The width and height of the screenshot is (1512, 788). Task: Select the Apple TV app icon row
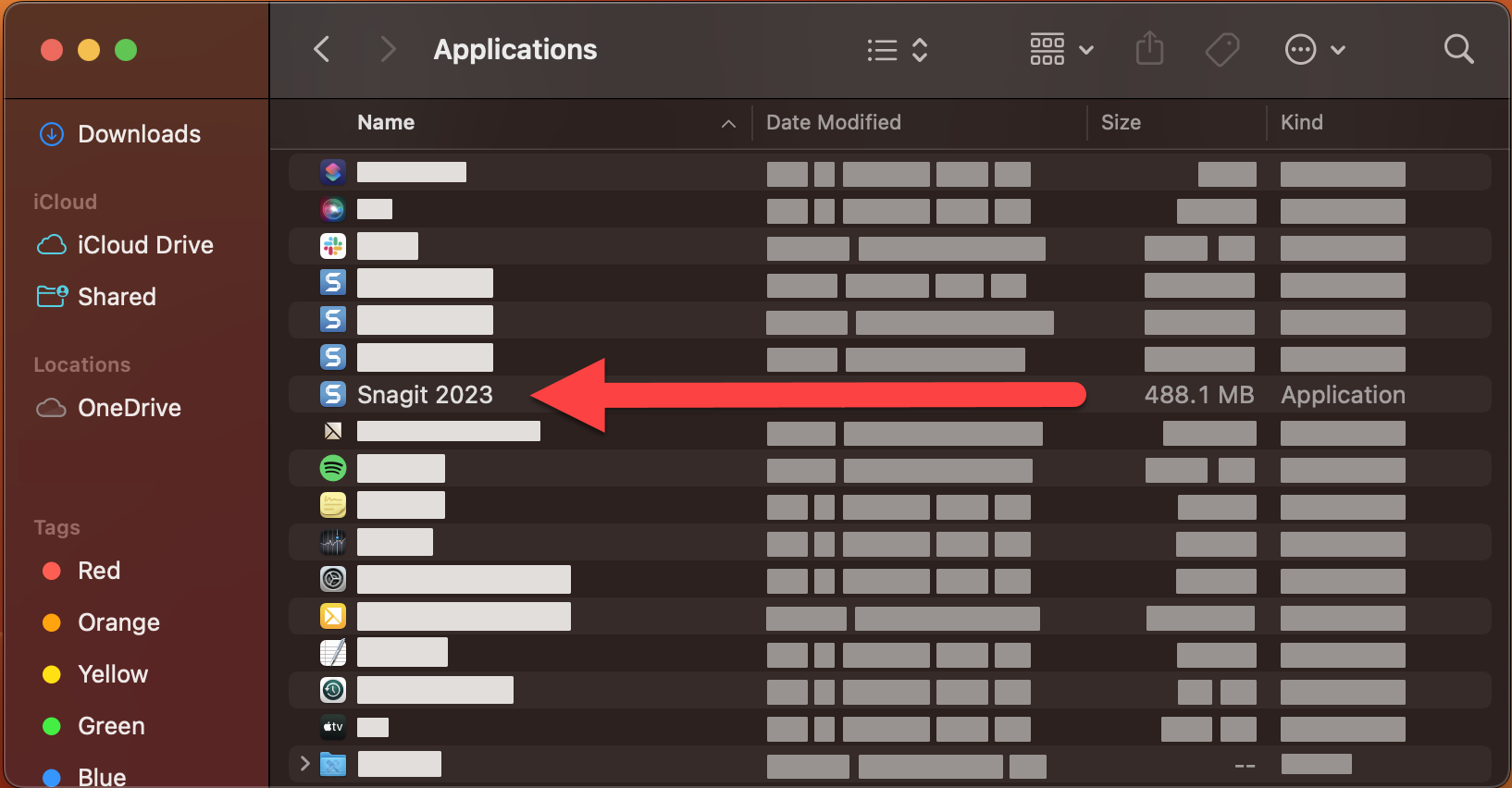(x=333, y=727)
